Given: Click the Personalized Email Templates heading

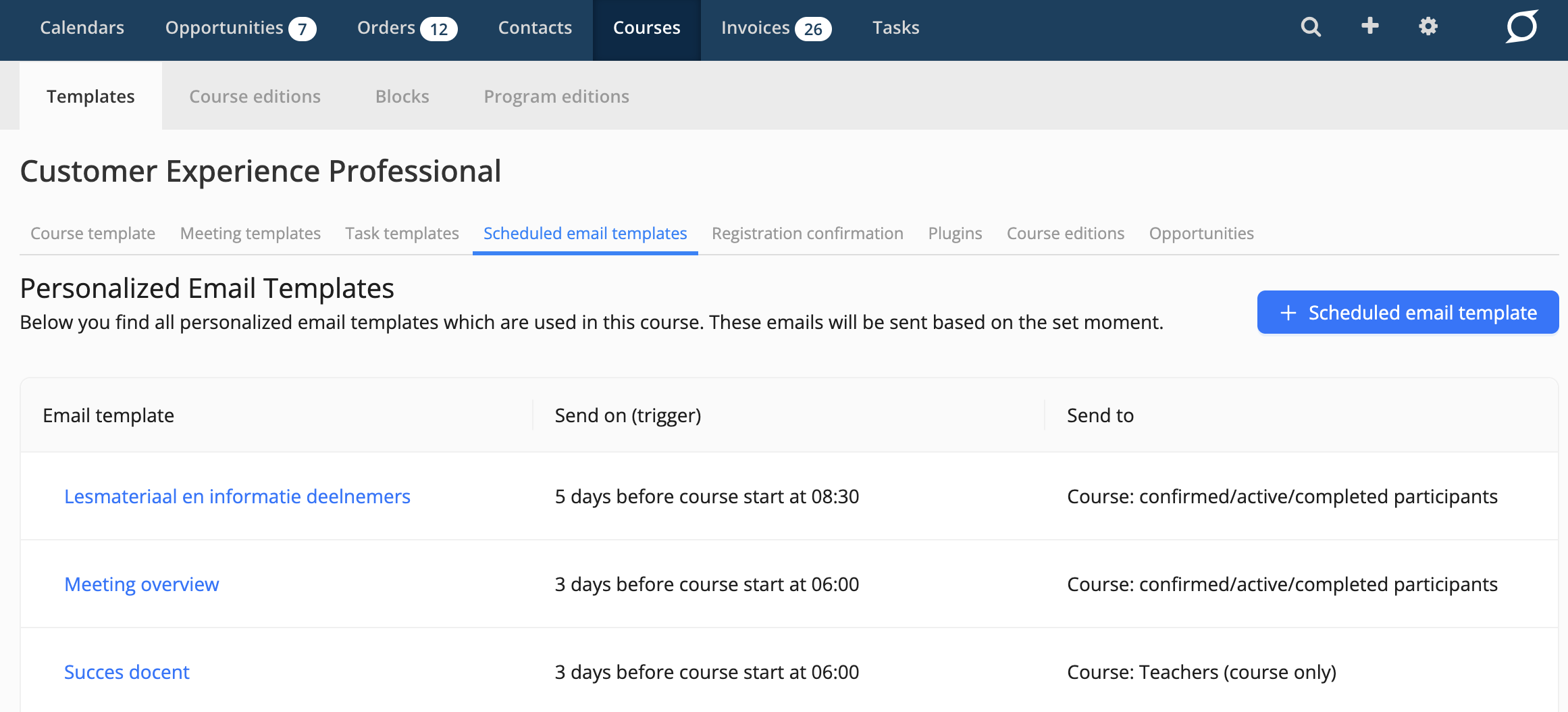Looking at the screenshot, I should tap(207, 288).
